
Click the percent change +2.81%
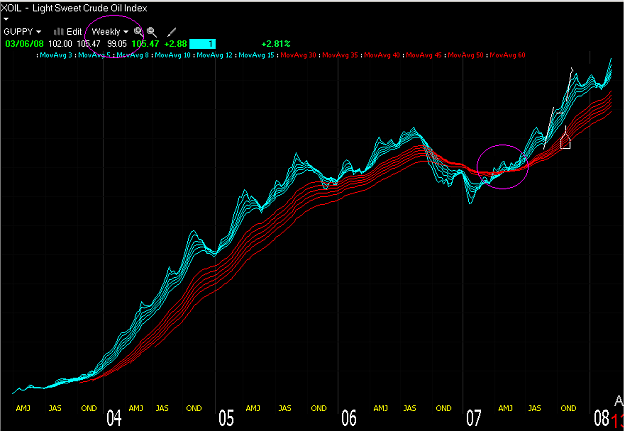(x=276, y=44)
